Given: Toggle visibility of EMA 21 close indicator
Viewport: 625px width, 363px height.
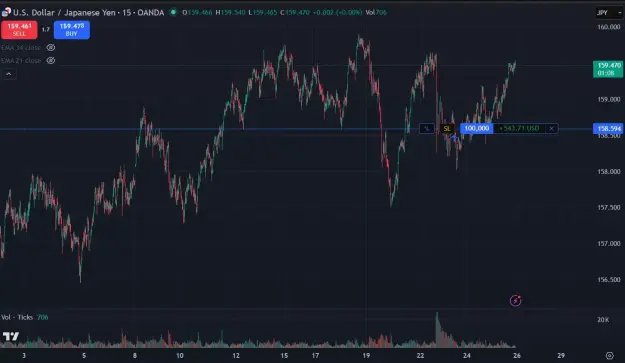Looking at the screenshot, I should pos(51,61).
